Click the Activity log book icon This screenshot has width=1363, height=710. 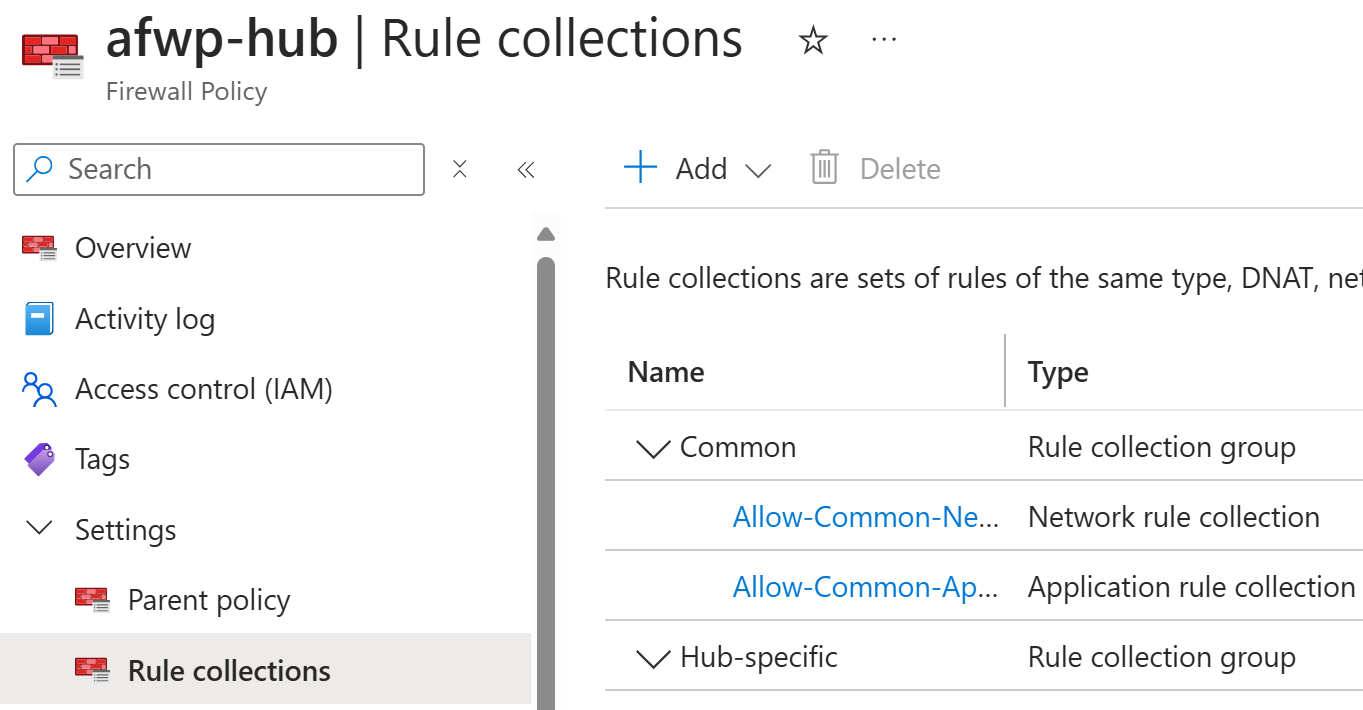point(39,319)
